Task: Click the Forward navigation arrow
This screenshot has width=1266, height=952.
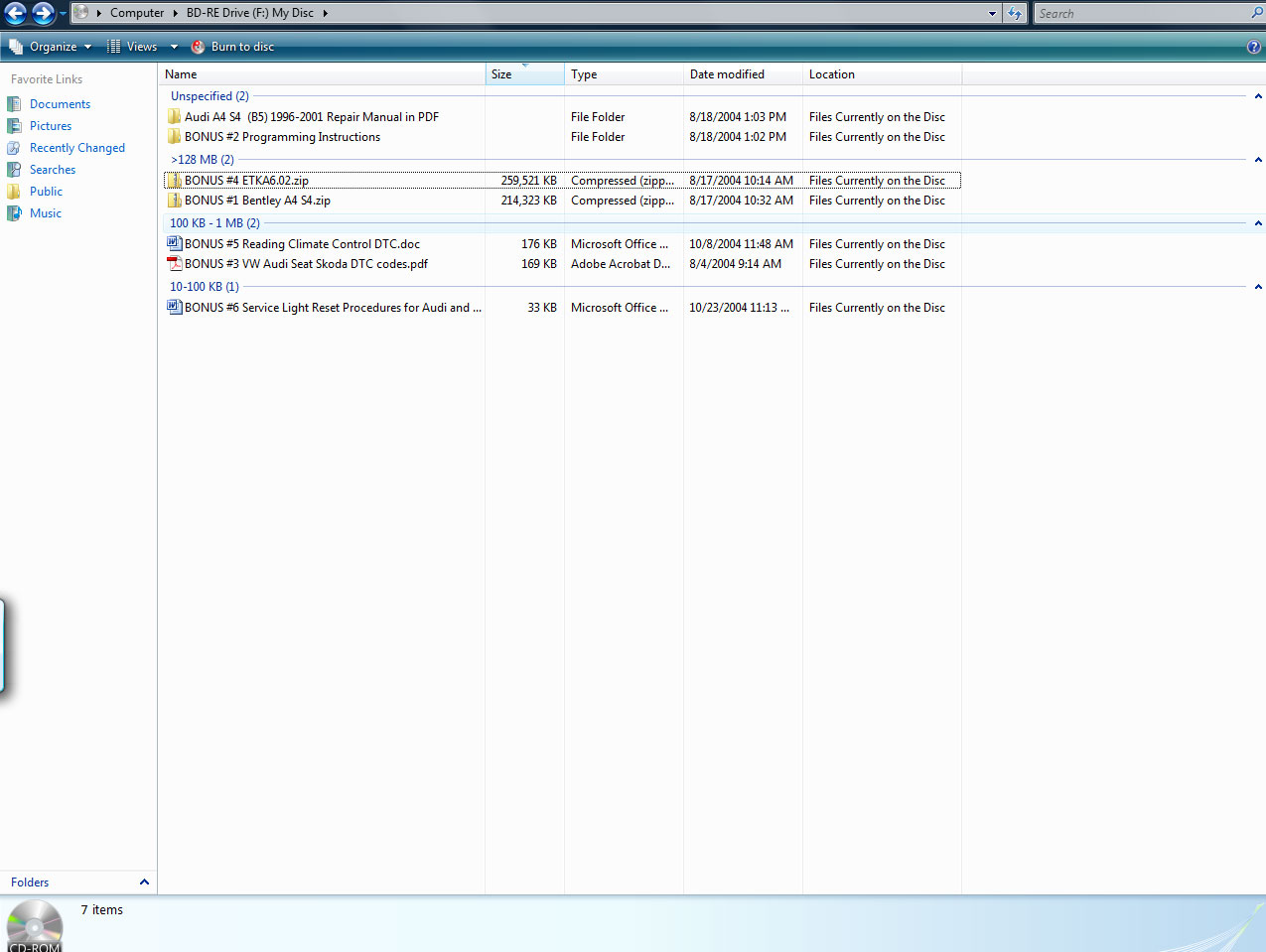Action: 43,13
